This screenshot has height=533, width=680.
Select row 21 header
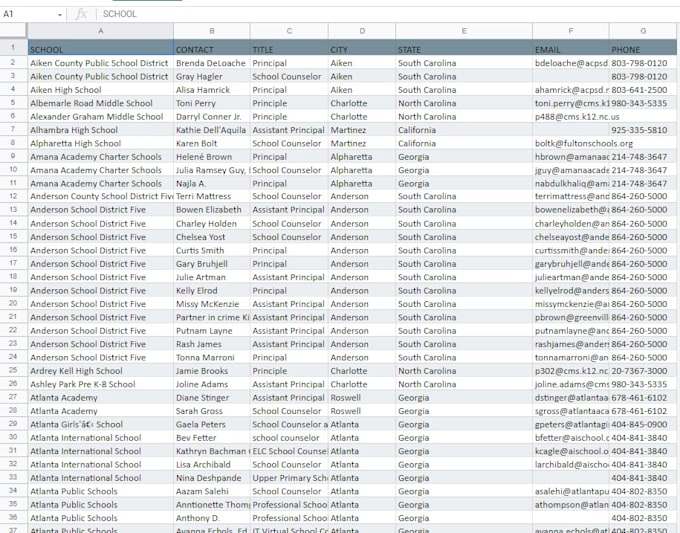pos(13,317)
